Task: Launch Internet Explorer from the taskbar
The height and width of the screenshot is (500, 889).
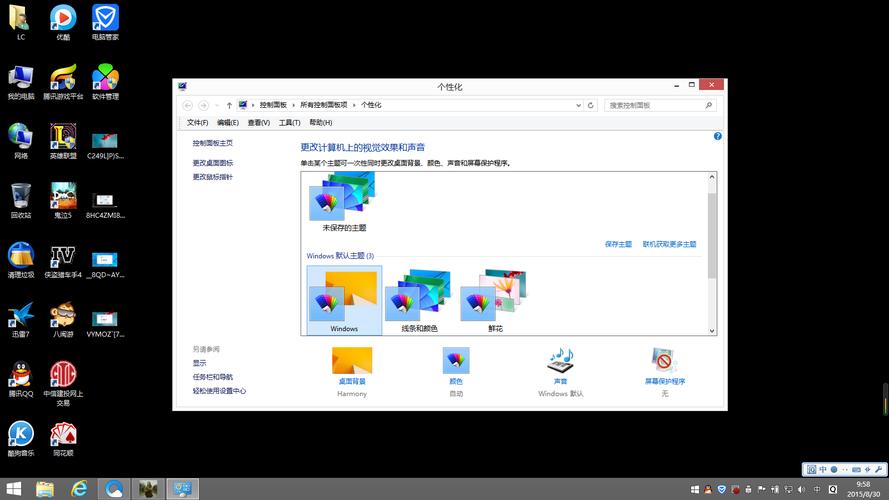Action: (x=79, y=489)
